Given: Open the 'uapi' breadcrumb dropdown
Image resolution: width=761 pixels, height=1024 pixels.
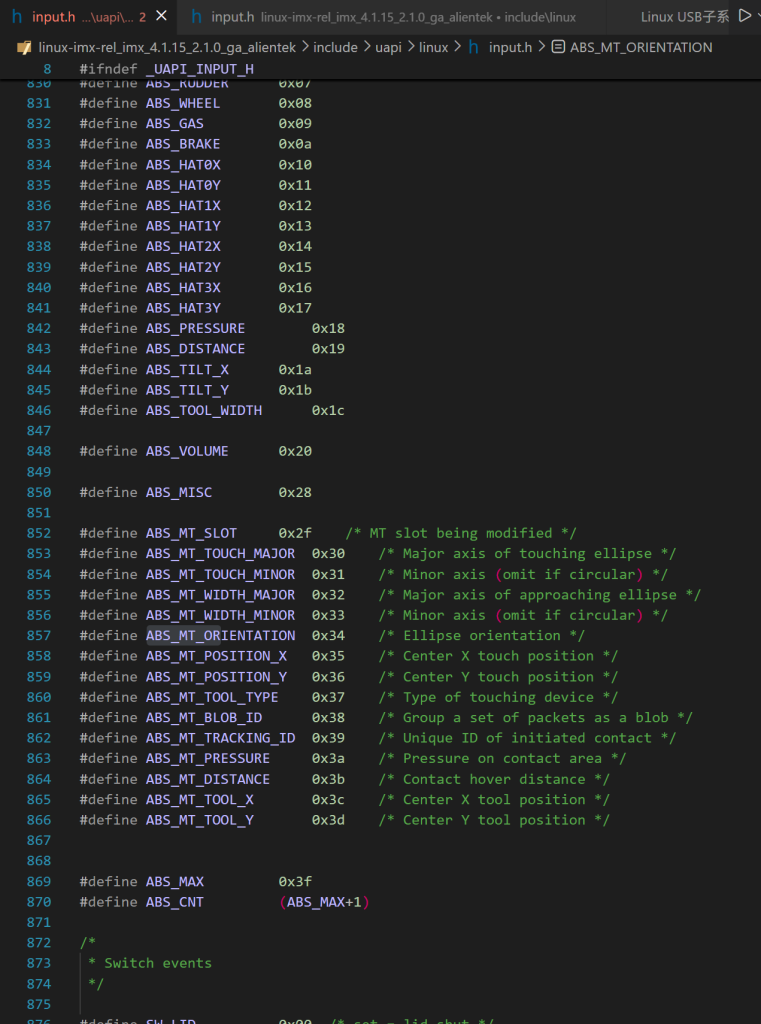Looking at the screenshot, I should pos(388,48).
